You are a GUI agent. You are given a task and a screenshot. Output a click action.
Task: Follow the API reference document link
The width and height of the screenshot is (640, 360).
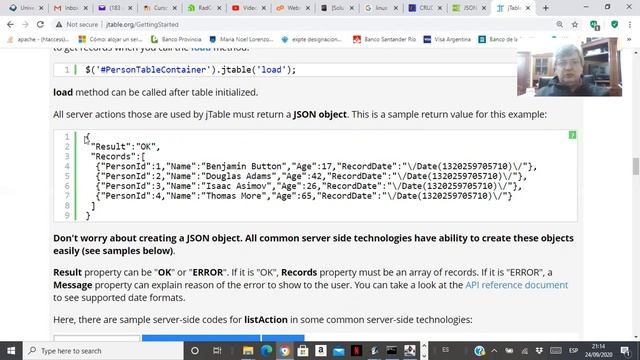(516, 285)
